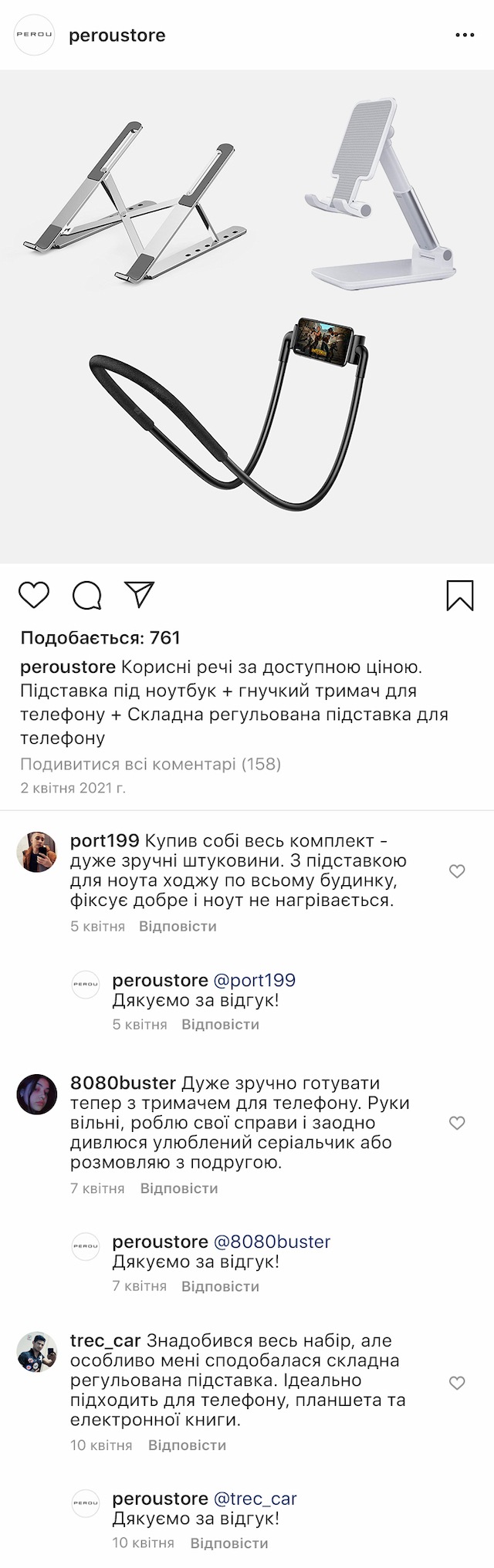Reply to trec_car's comment

187,1445
